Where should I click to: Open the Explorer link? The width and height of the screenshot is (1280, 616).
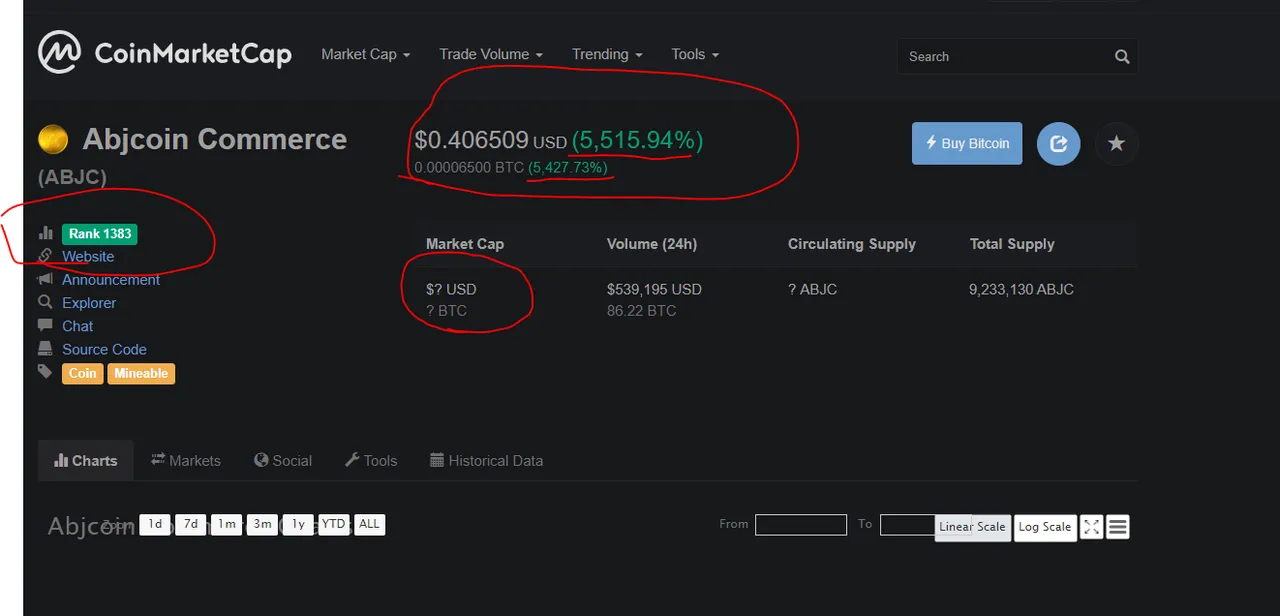pos(89,303)
